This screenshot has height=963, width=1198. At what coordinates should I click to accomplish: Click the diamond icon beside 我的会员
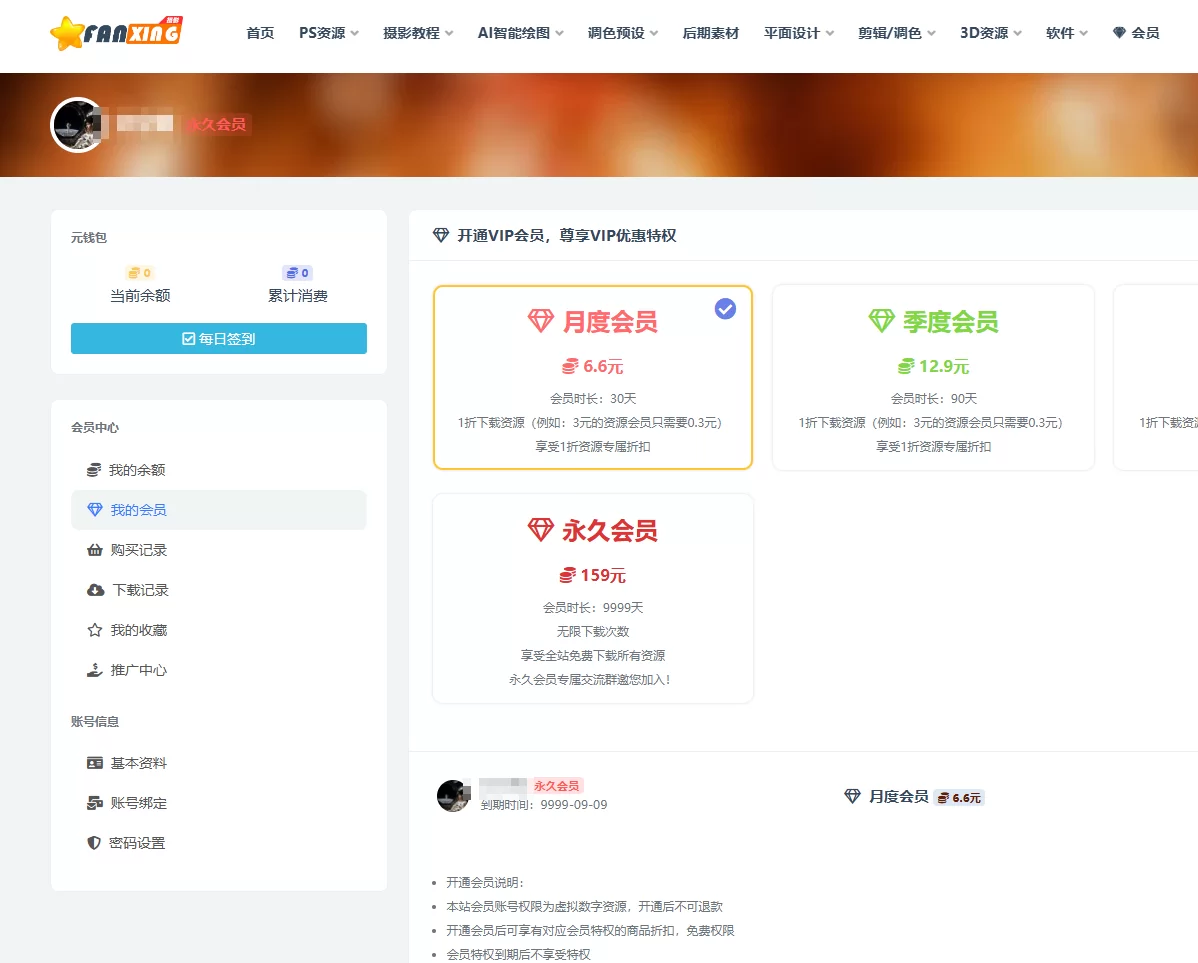[95, 510]
